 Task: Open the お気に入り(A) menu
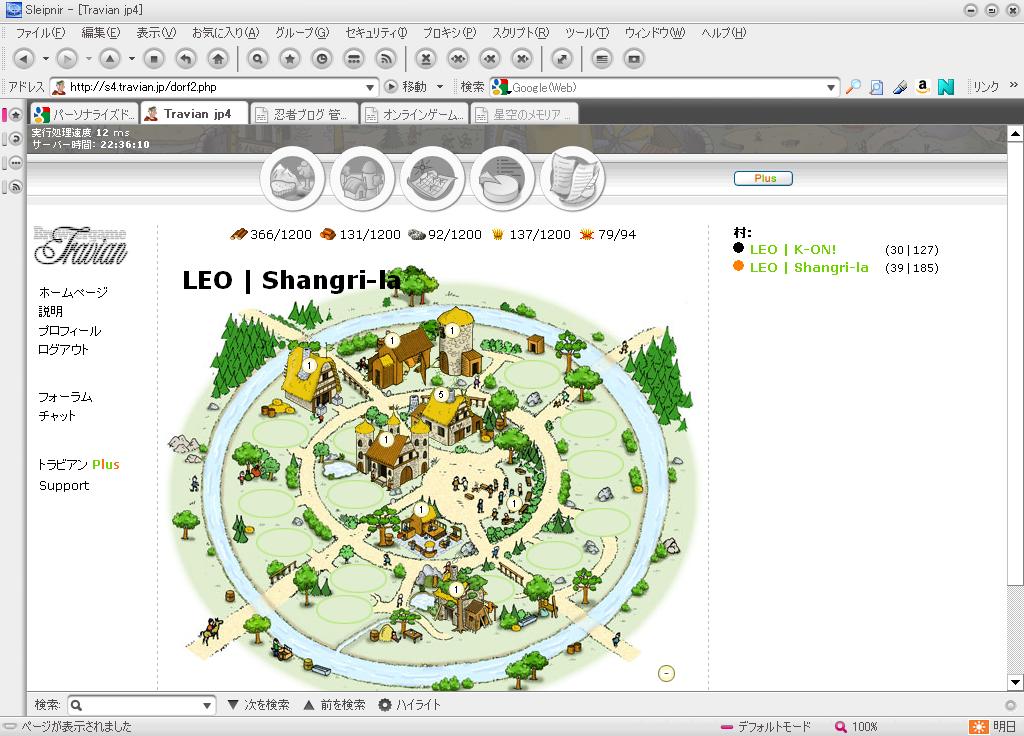click(225, 33)
